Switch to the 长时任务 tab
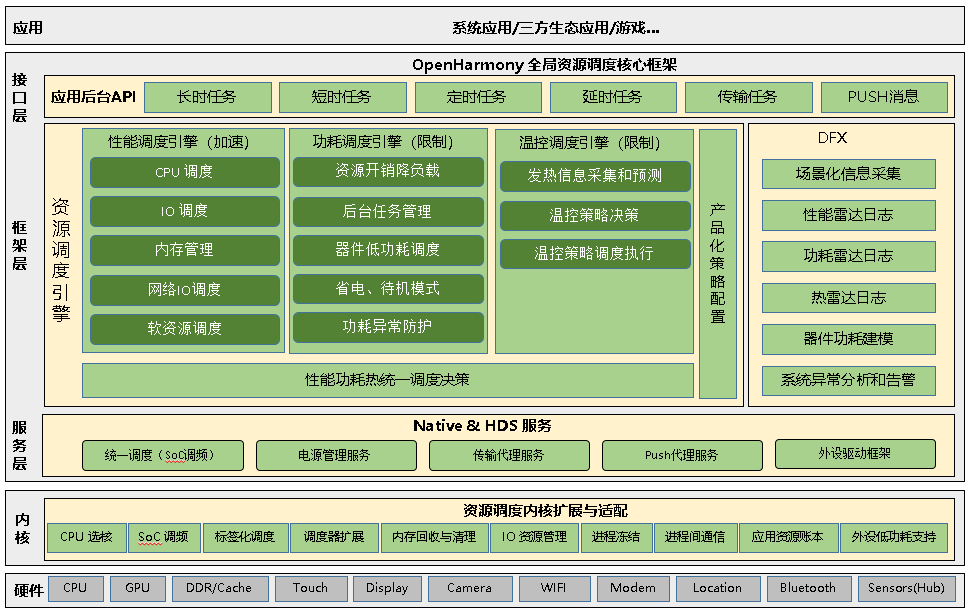The image size is (971, 612). point(207,97)
